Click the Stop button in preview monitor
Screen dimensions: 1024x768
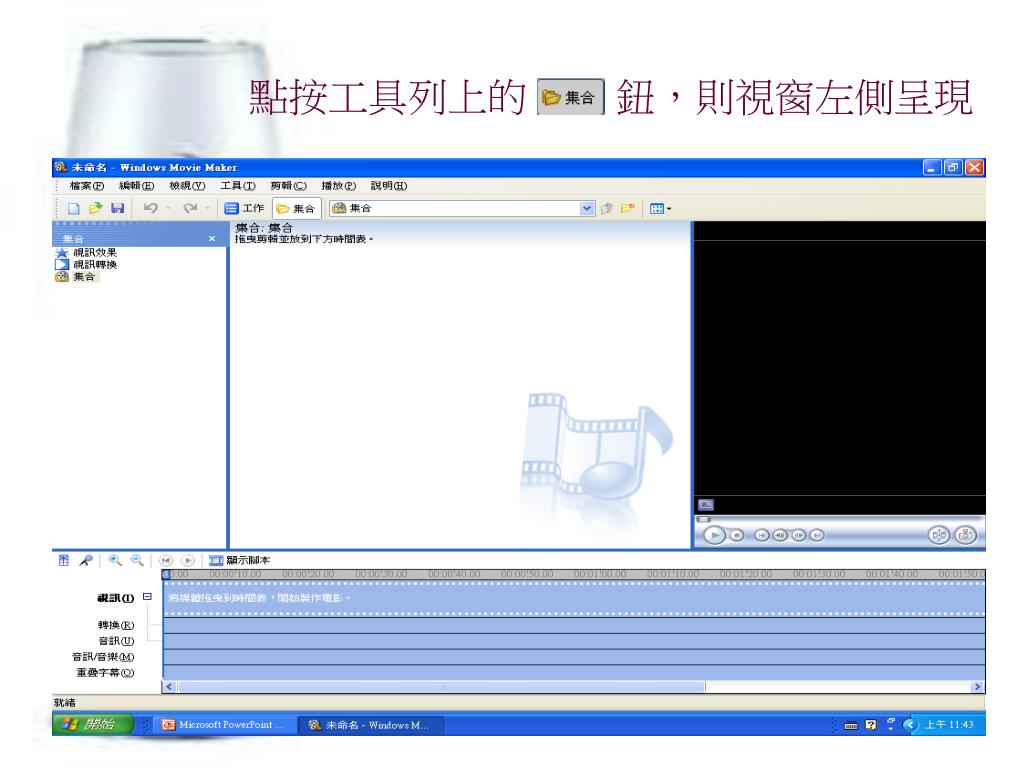[737, 536]
